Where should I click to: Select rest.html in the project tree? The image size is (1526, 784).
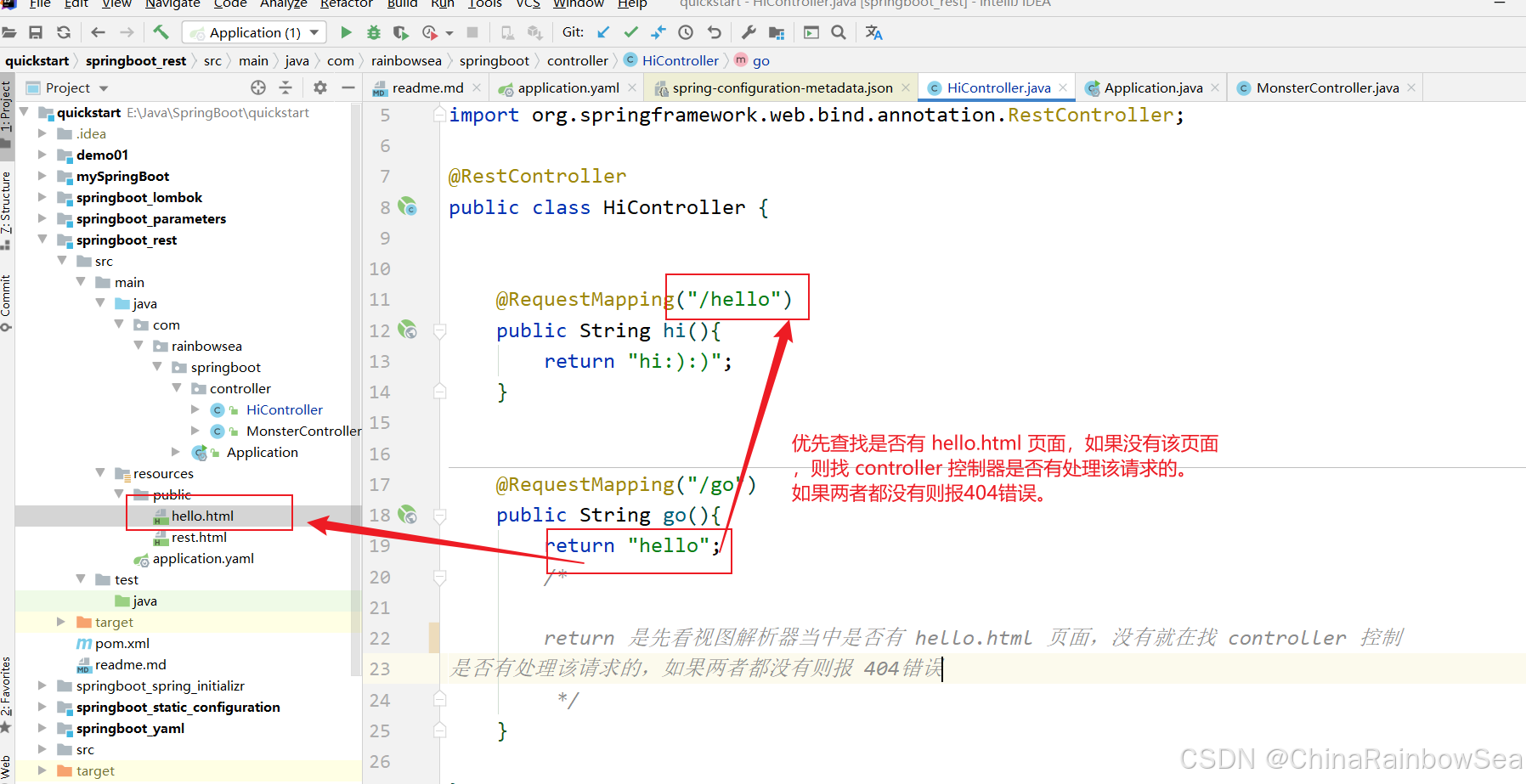tap(199, 537)
